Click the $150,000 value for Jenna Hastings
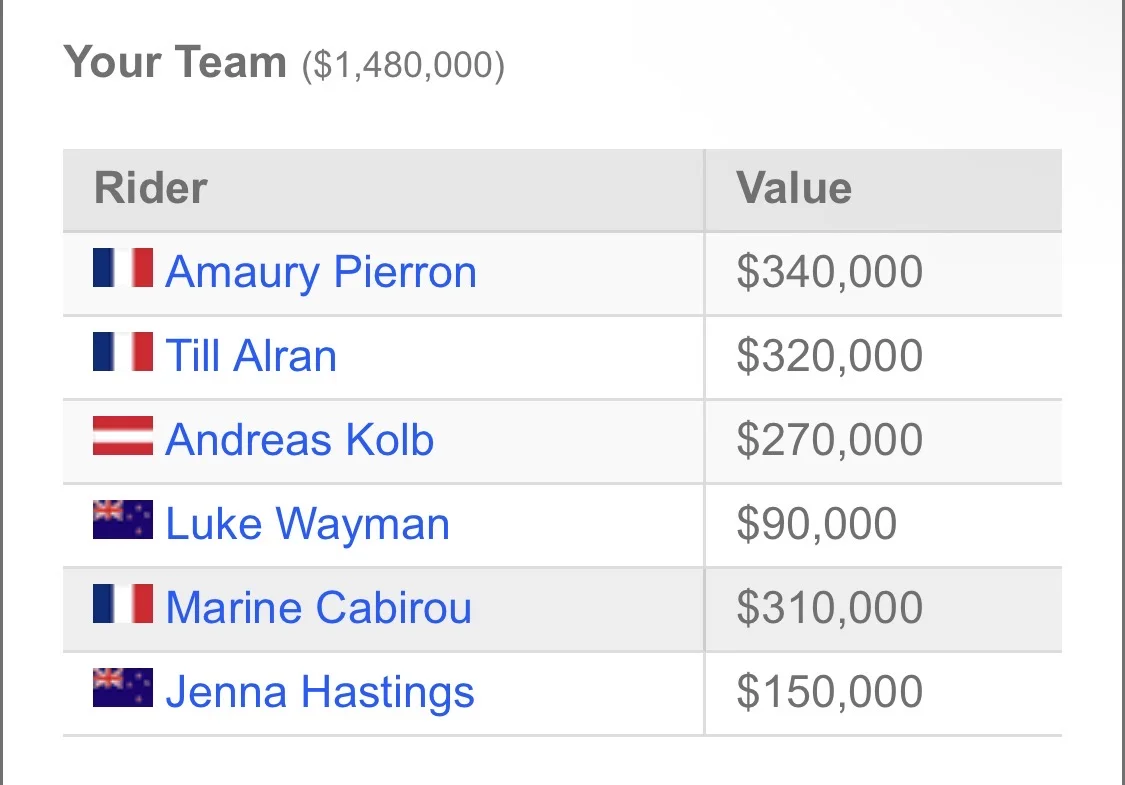 (x=829, y=692)
